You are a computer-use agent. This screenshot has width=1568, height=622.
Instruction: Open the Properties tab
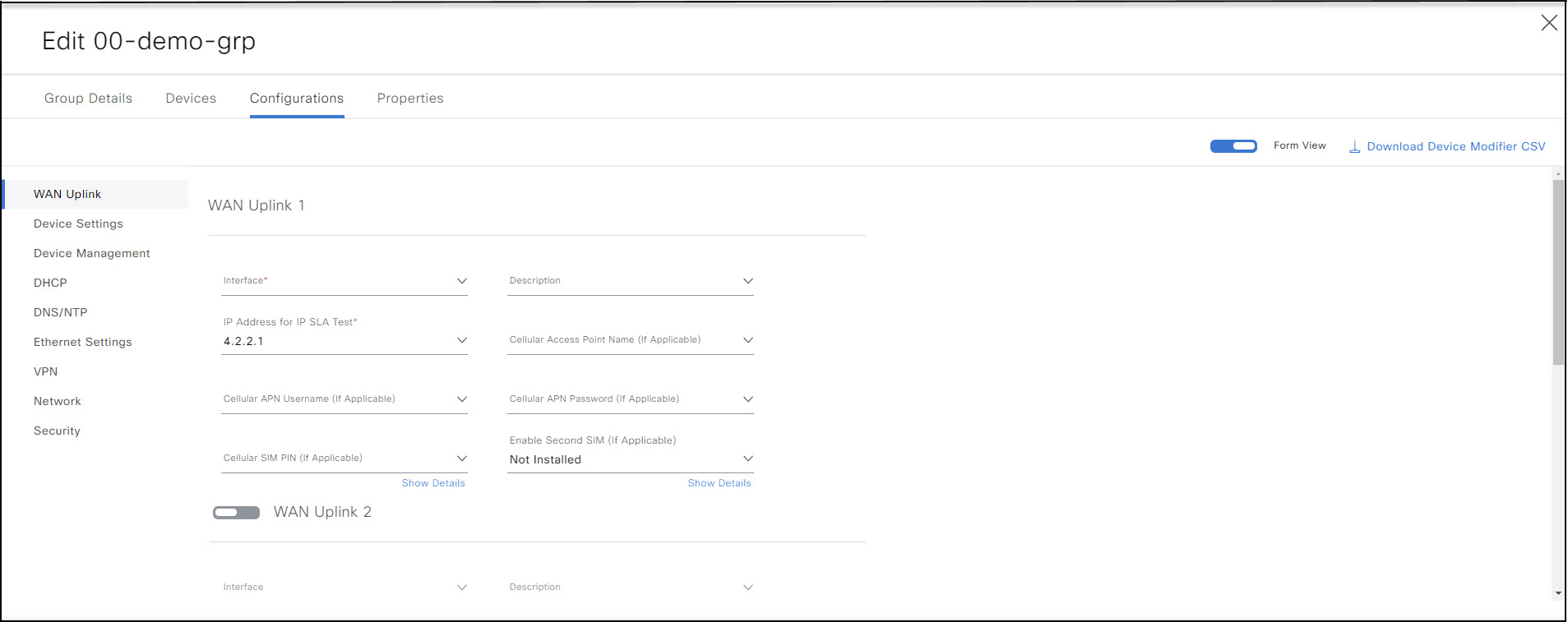point(410,98)
